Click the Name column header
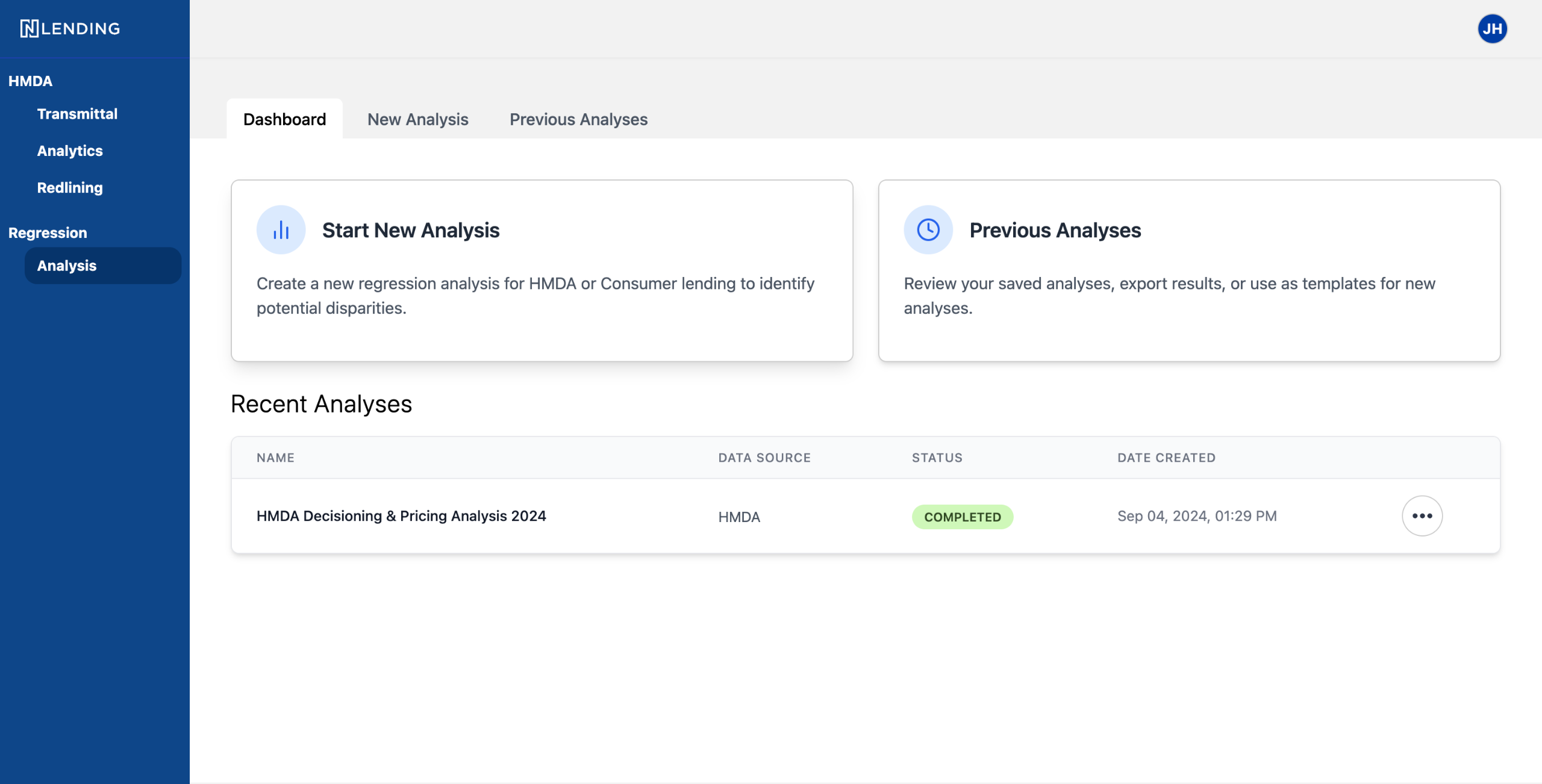1542x784 pixels. coord(275,458)
